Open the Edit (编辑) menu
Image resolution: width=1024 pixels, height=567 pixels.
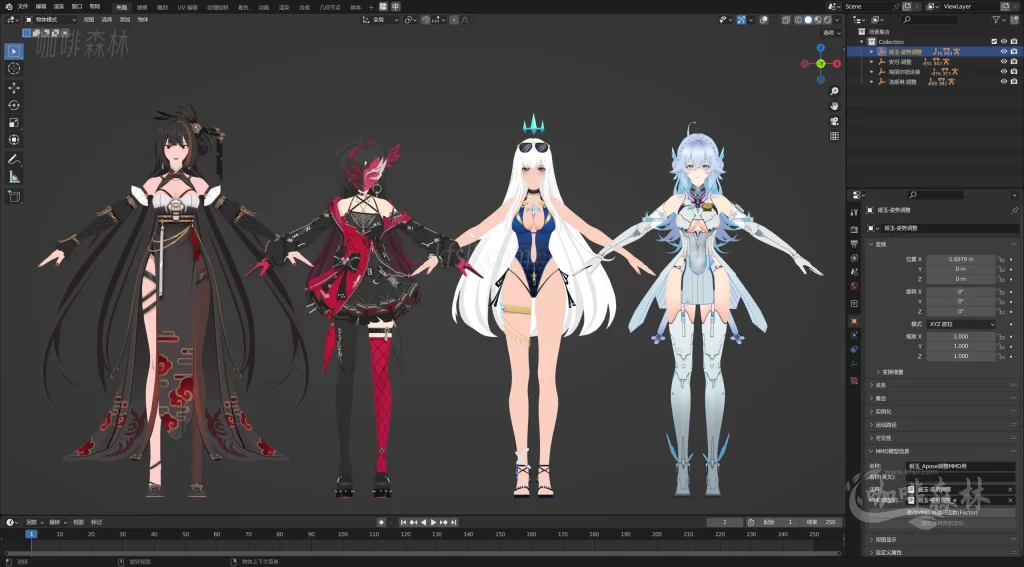coord(41,7)
